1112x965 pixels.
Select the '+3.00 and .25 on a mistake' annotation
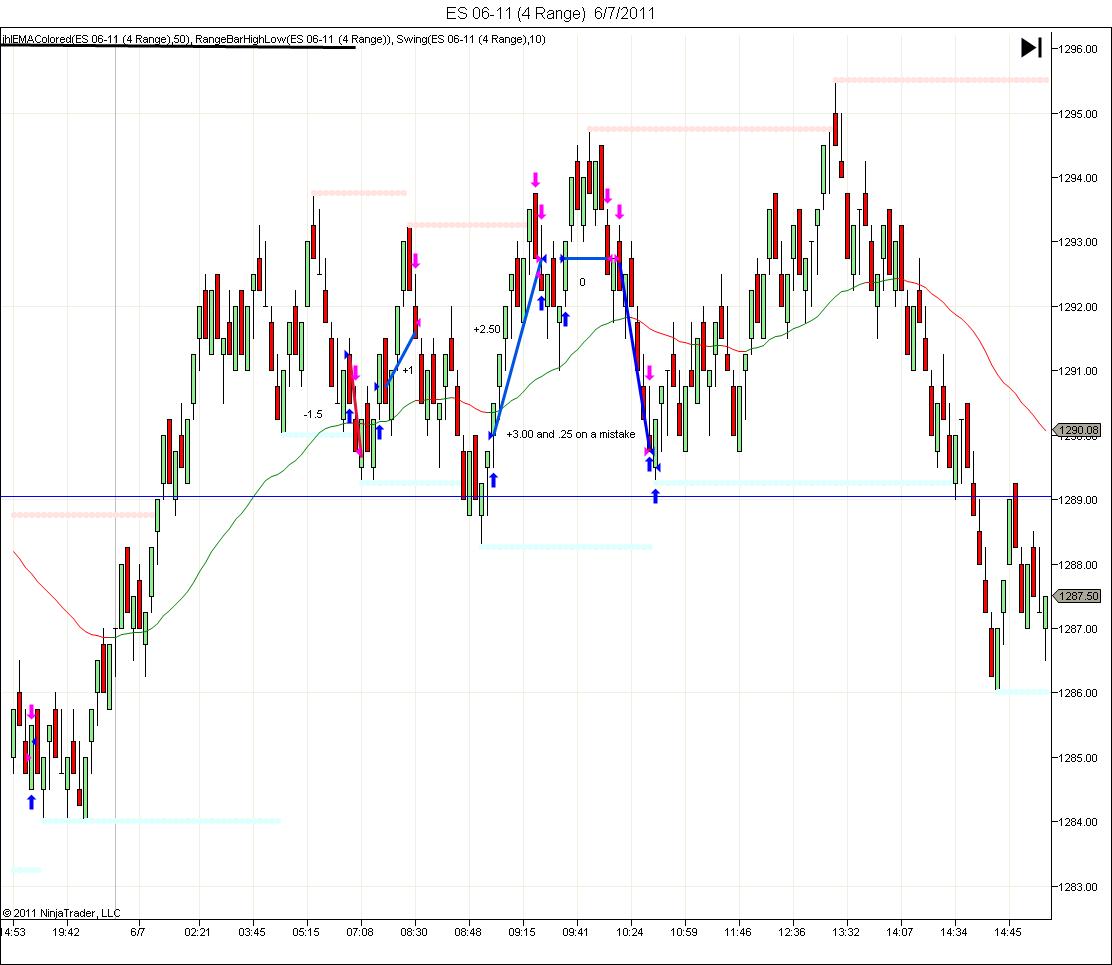click(x=571, y=434)
